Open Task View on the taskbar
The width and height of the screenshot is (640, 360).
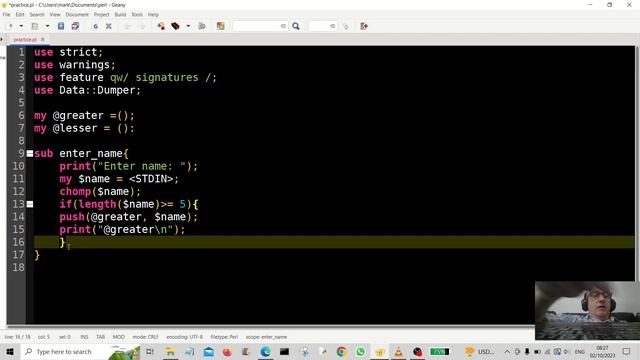150,351
